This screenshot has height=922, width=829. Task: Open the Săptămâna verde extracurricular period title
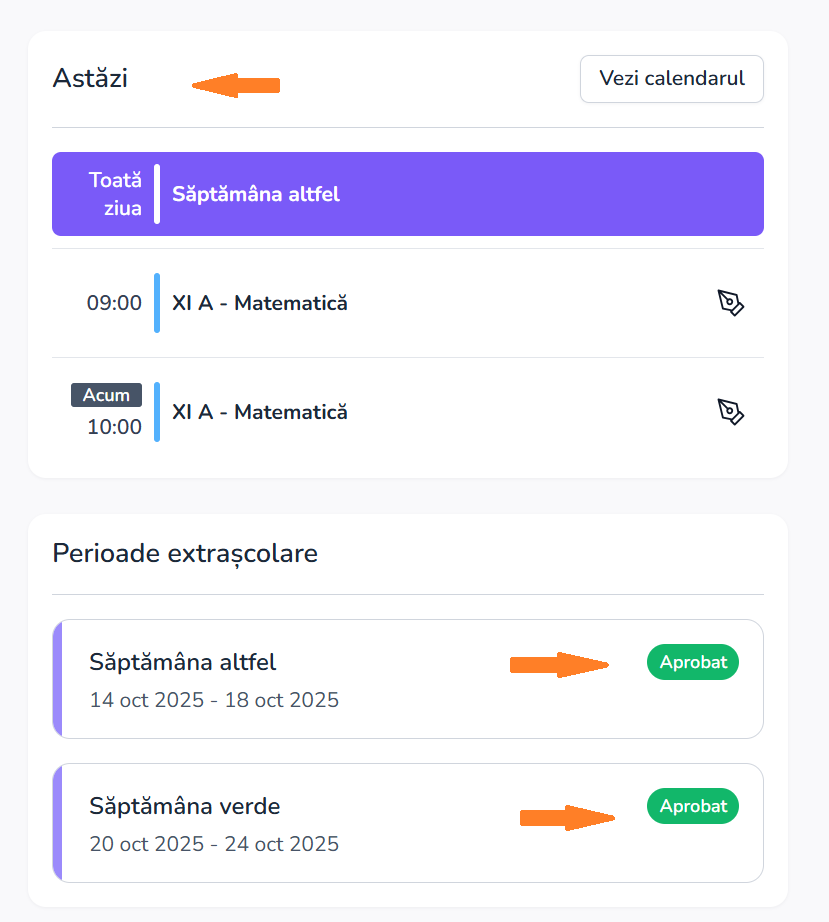pos(185,806)
